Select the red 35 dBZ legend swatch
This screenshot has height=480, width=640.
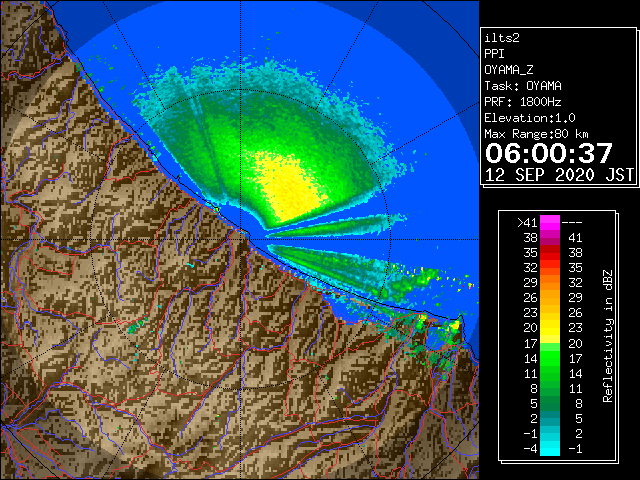coord(550,253)
